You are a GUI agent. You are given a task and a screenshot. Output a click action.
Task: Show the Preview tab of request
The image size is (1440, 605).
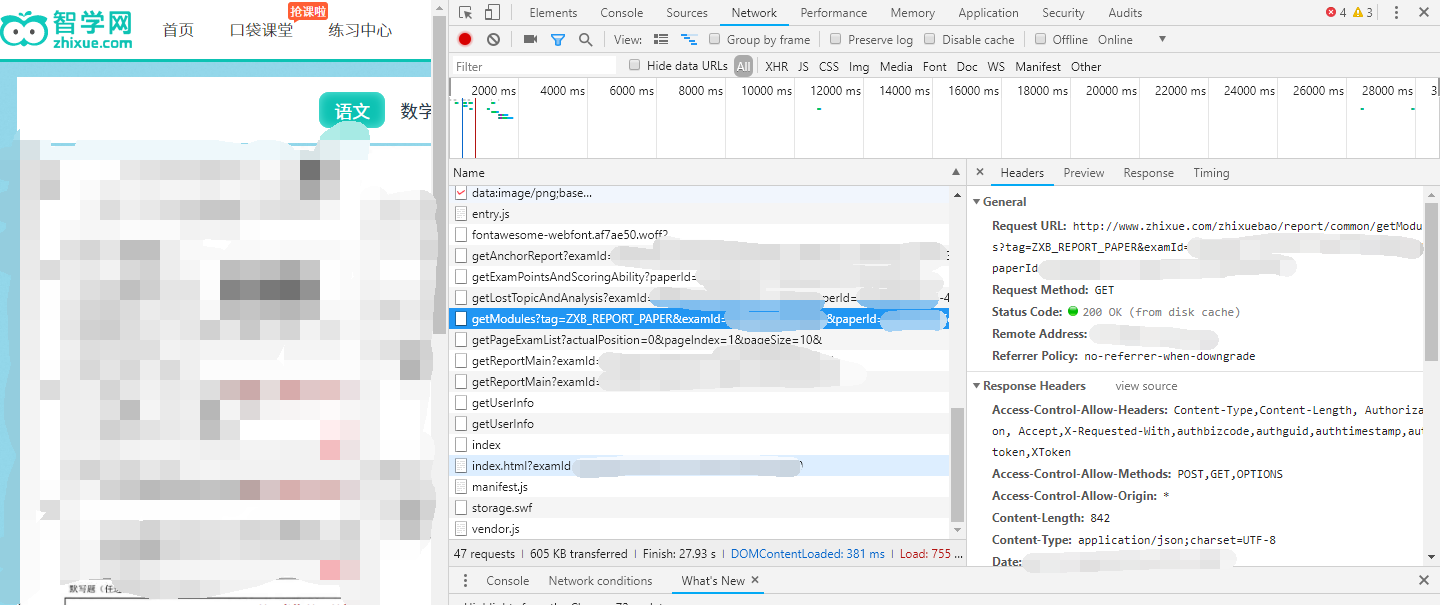point(1084,172)
